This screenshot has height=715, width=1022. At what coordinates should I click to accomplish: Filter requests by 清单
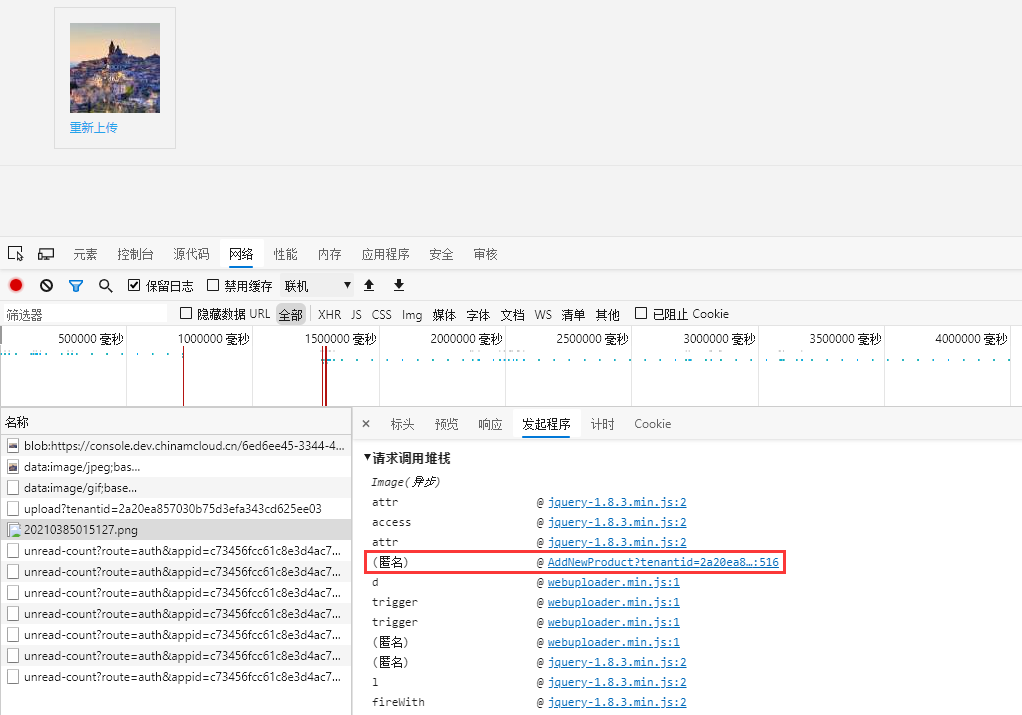point(573,314)
